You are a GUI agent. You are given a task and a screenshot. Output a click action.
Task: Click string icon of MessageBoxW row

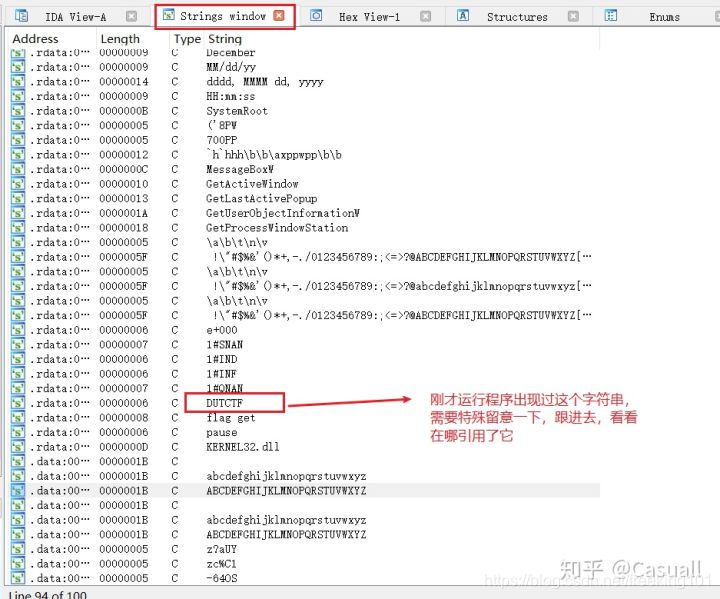tap(17, 170)
